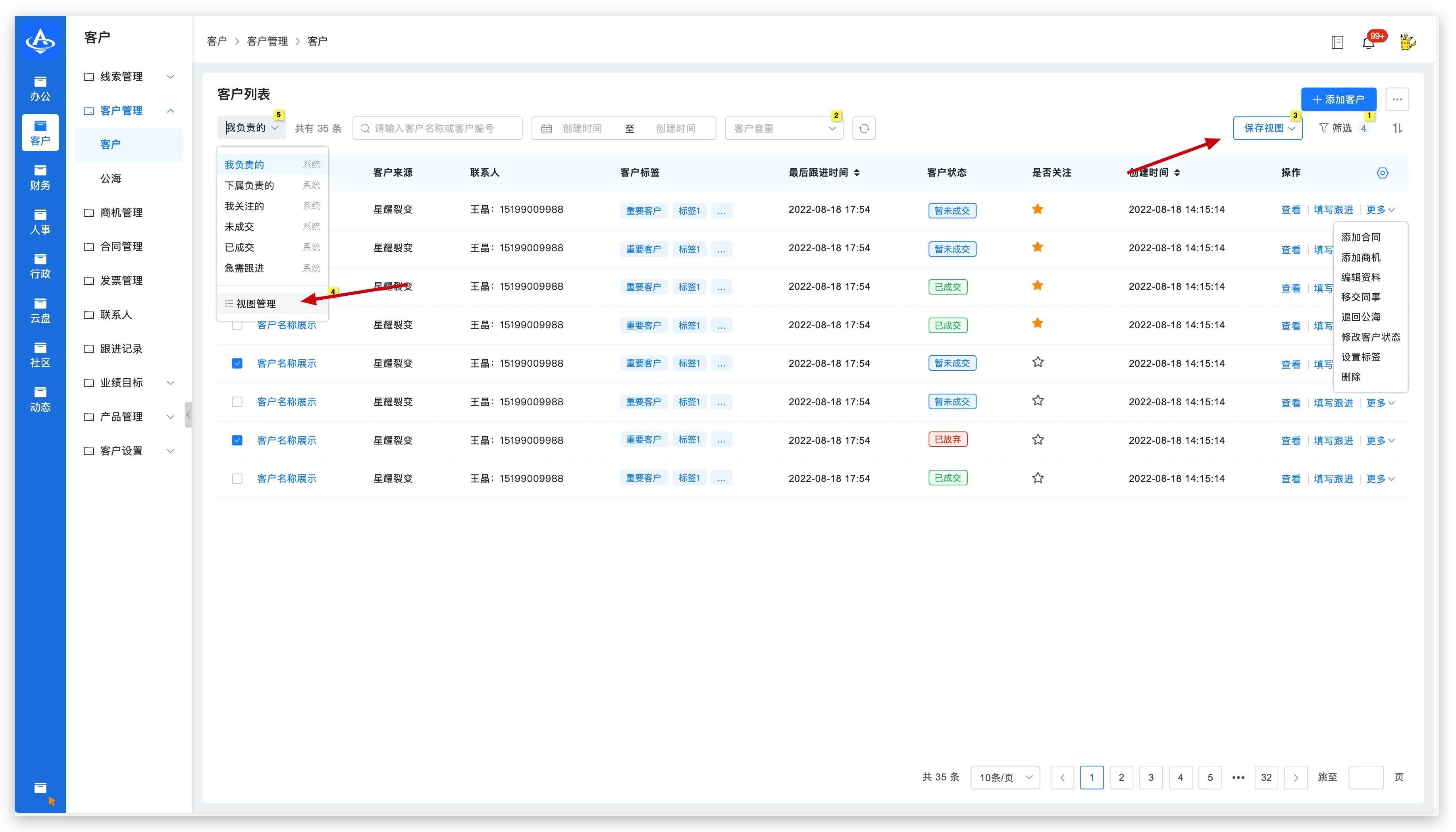Open 视图管理 from view menu
The height and width of the screenshot is (832, 1456).
click(x=273, y=303)
